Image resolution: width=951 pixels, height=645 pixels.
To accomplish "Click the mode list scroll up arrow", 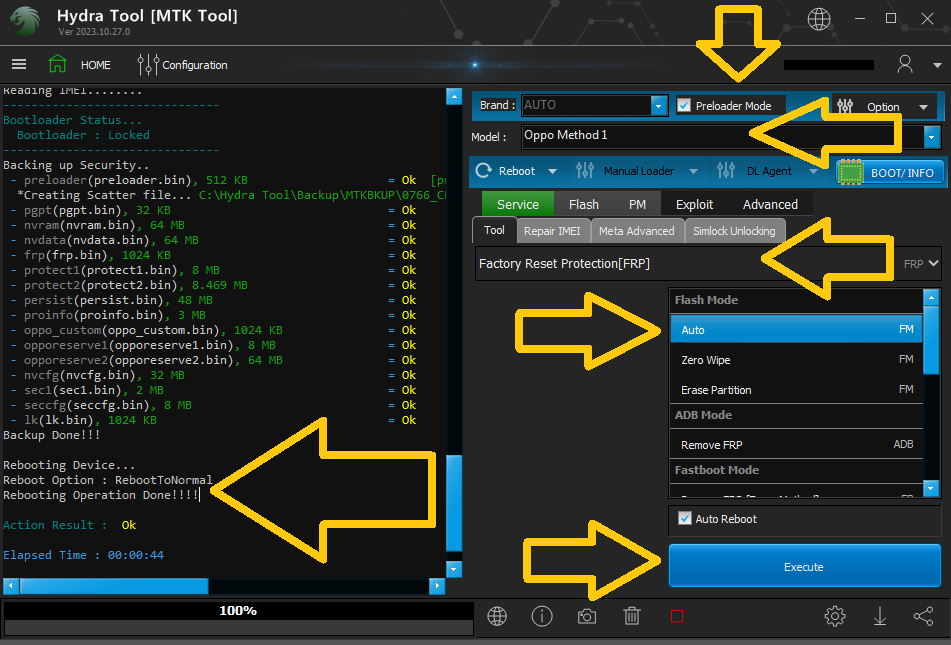I will pos(931,297).
